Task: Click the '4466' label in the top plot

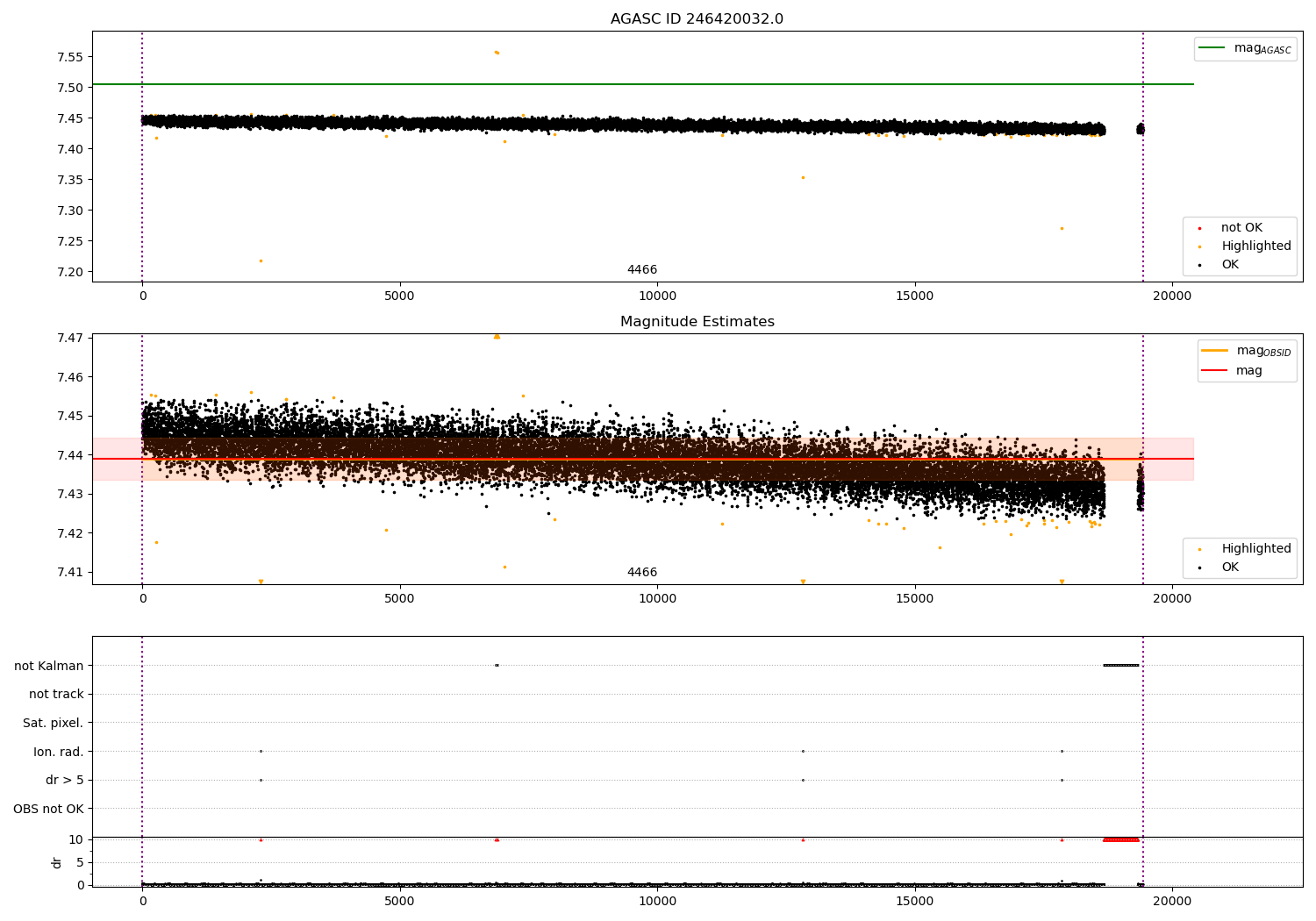Action: (641, 269)
